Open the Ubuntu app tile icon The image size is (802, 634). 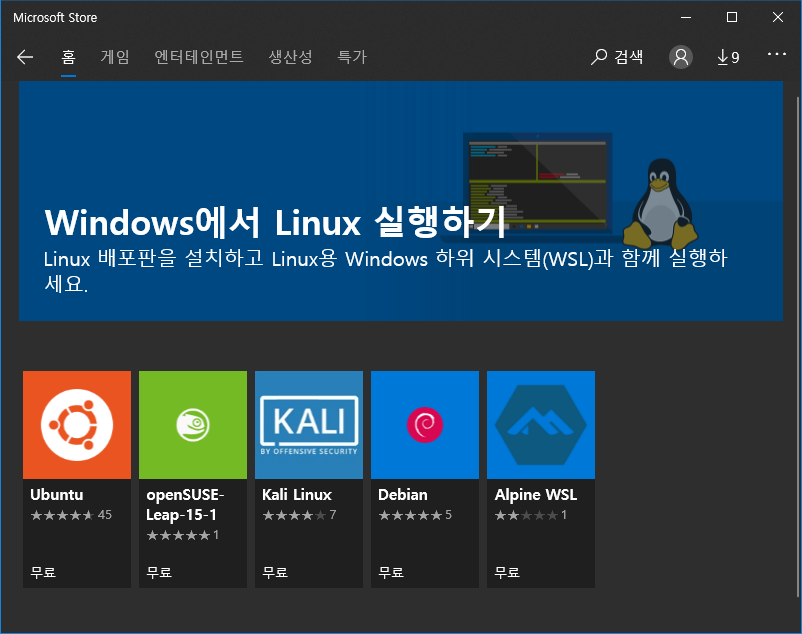click(x=77, y=425)
